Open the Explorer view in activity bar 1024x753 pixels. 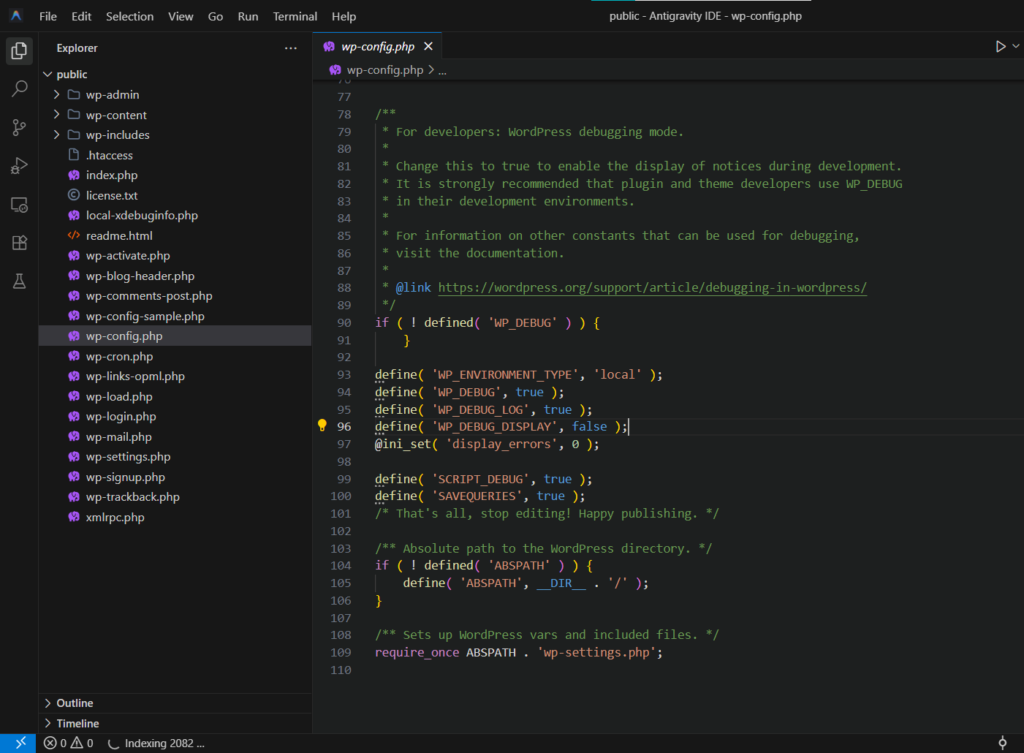(19, 50)
